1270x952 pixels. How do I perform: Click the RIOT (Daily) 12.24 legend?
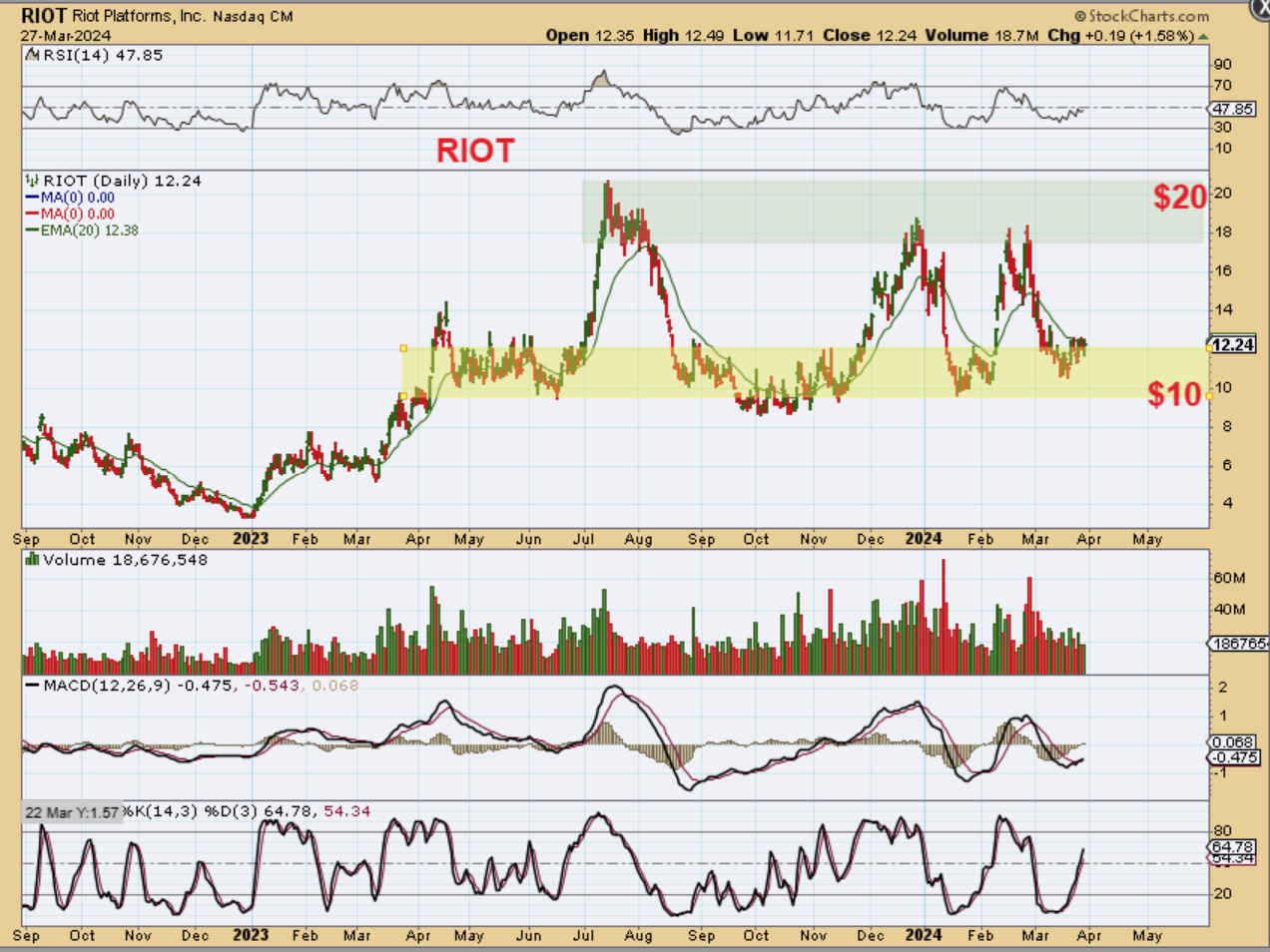(122, 181)
